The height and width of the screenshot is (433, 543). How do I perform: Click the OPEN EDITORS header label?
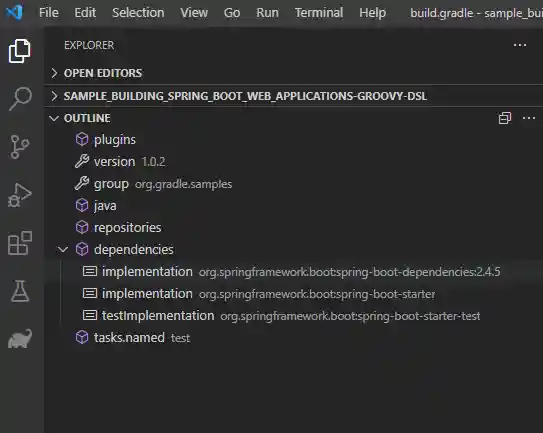(x=103, y=73)
